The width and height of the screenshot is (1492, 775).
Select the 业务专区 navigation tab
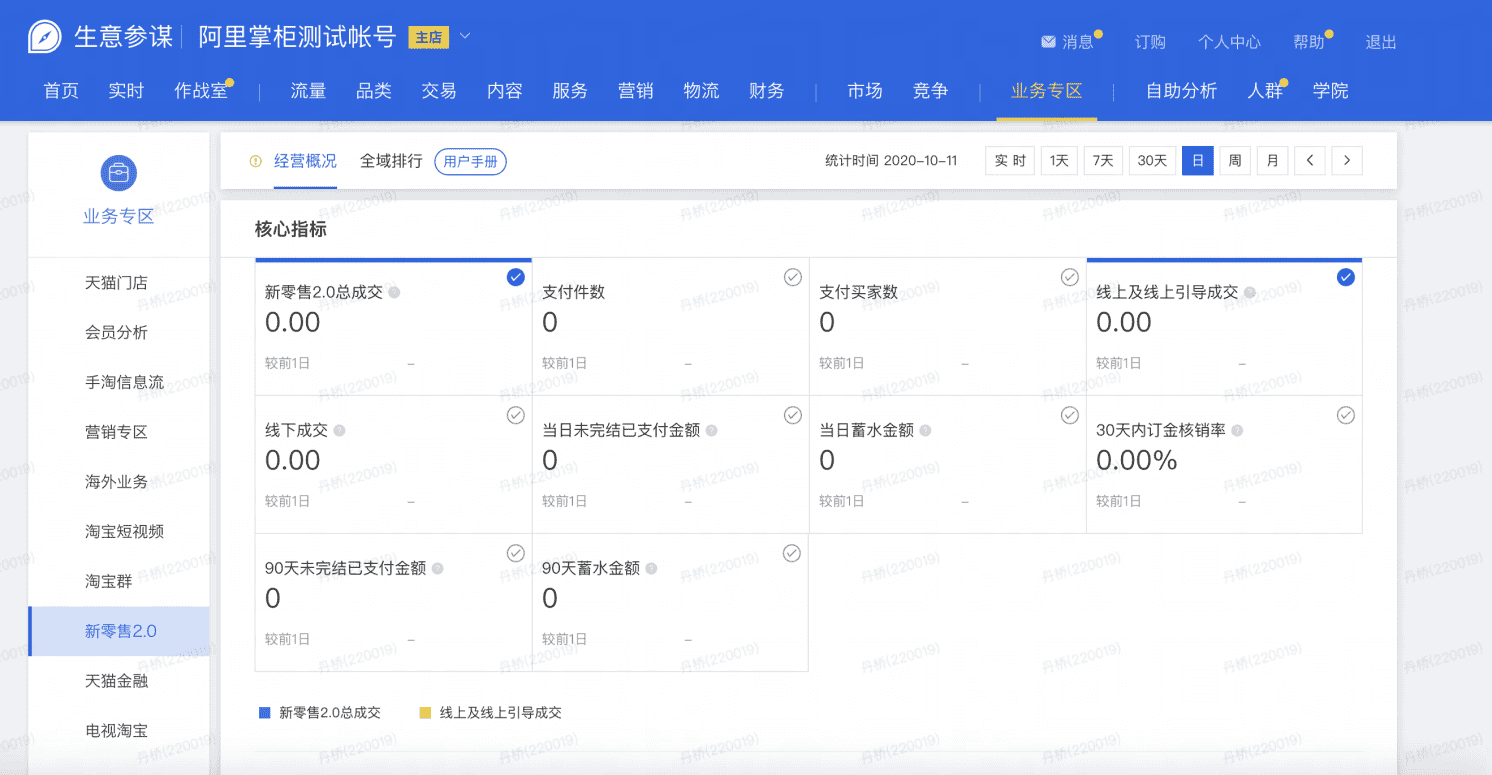point(1047,91)
